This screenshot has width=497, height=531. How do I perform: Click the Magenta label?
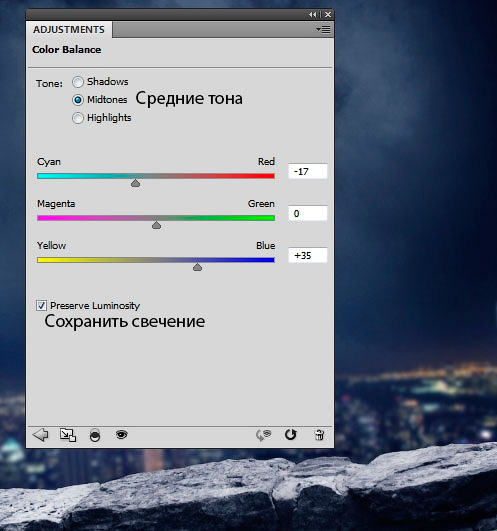pyautogui.click(x=56, y=204)
